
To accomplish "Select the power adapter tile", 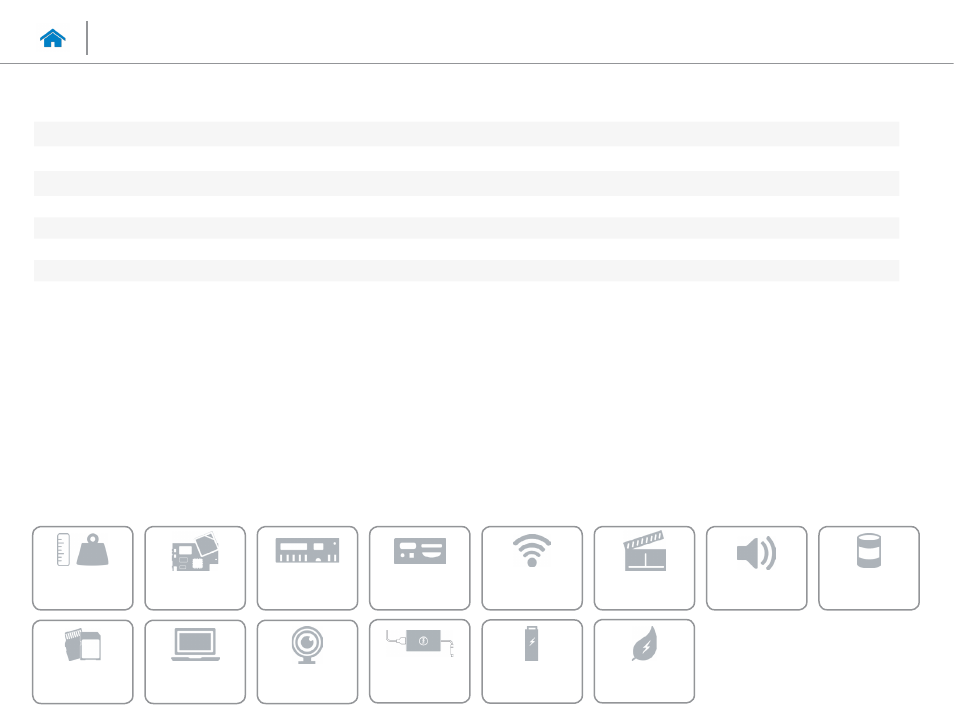I will pyautogui.click(x=420, y=661).
